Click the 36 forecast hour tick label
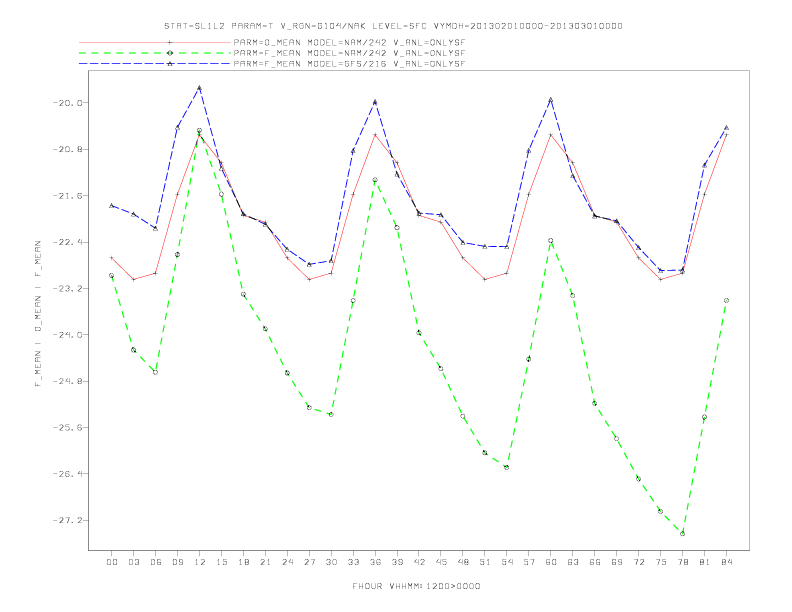The image size is (792, 612). click(x=375, y=562)
